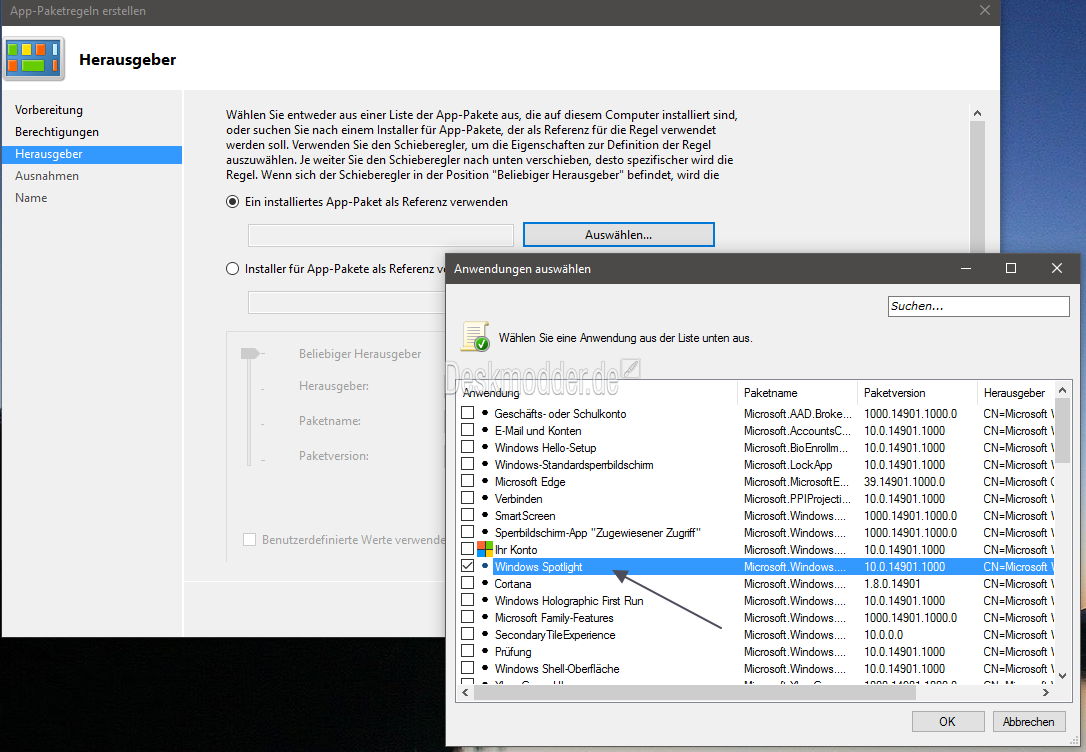Screen dimensions: 1086x752
Task: Click the app list vertical scrollbar thumb
Action: [1062, 431]
